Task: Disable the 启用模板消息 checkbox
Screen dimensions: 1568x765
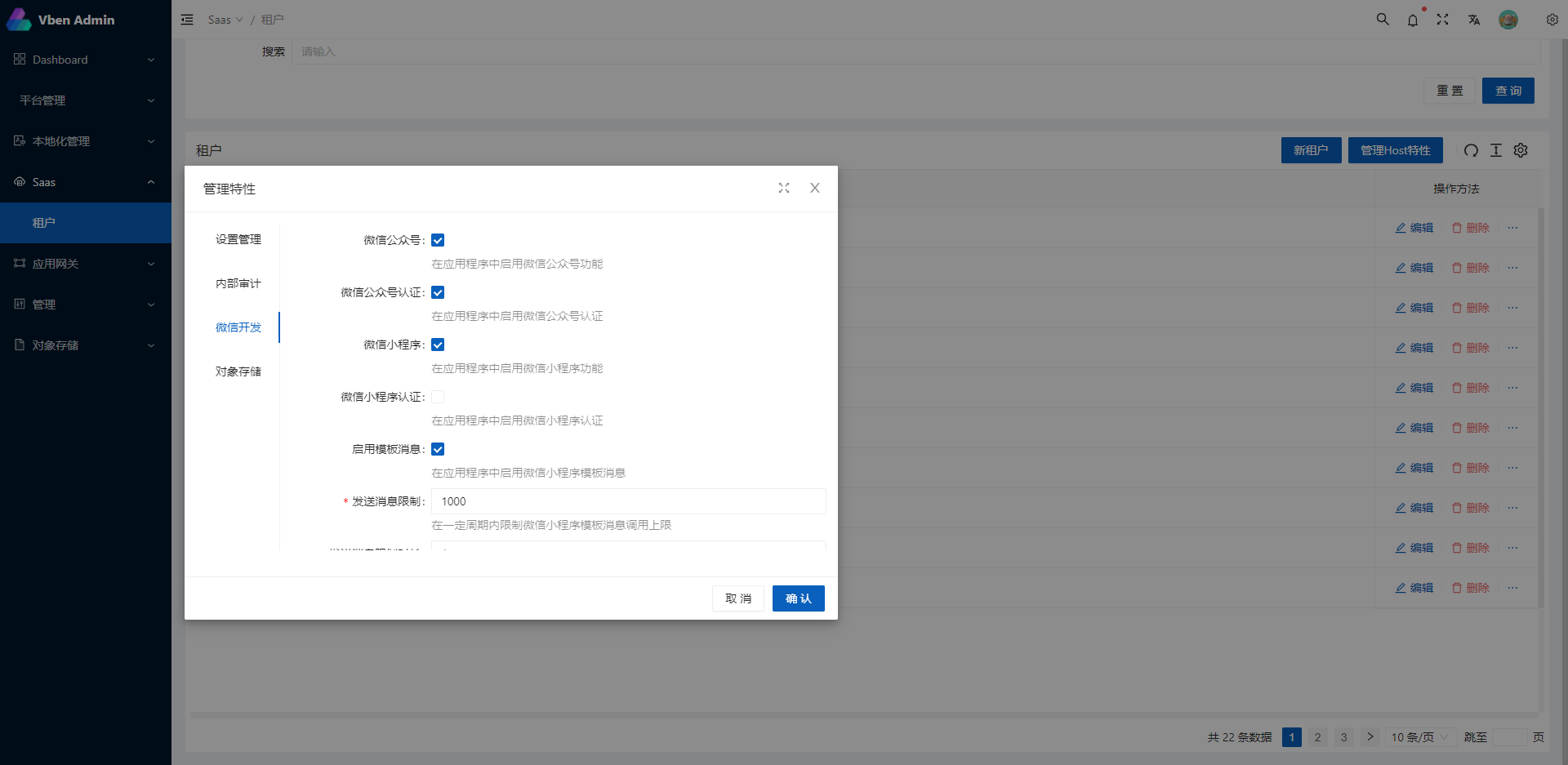Action: [438, 449]
